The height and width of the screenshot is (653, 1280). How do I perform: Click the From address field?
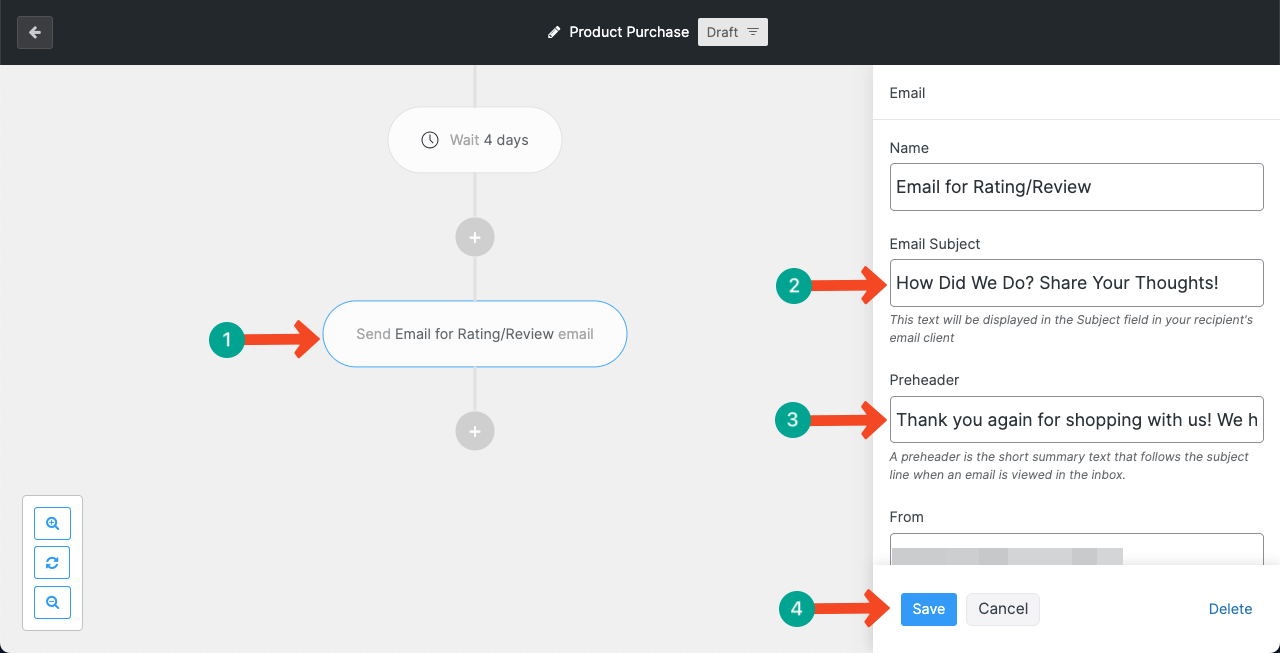point(1077,550)
